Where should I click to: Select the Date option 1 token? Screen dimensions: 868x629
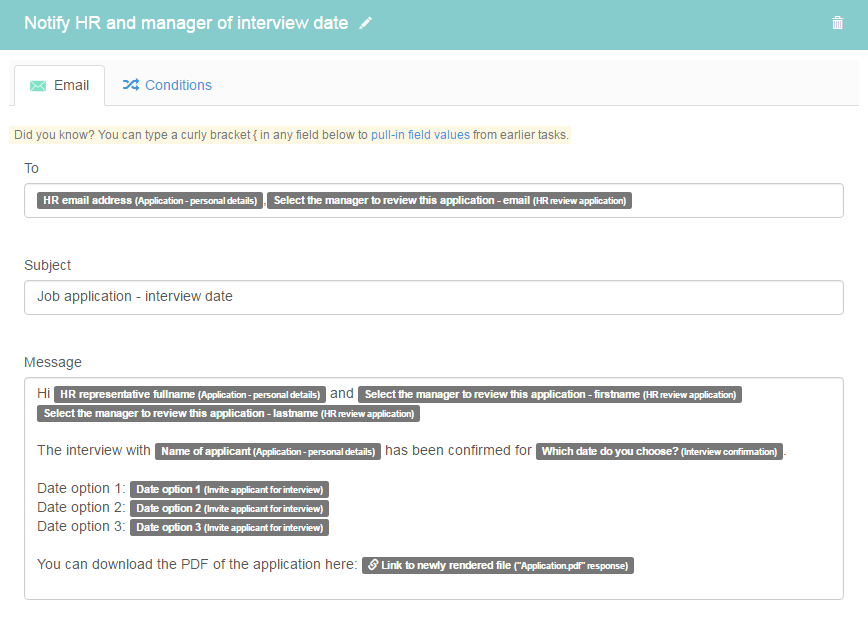(229, 489)
